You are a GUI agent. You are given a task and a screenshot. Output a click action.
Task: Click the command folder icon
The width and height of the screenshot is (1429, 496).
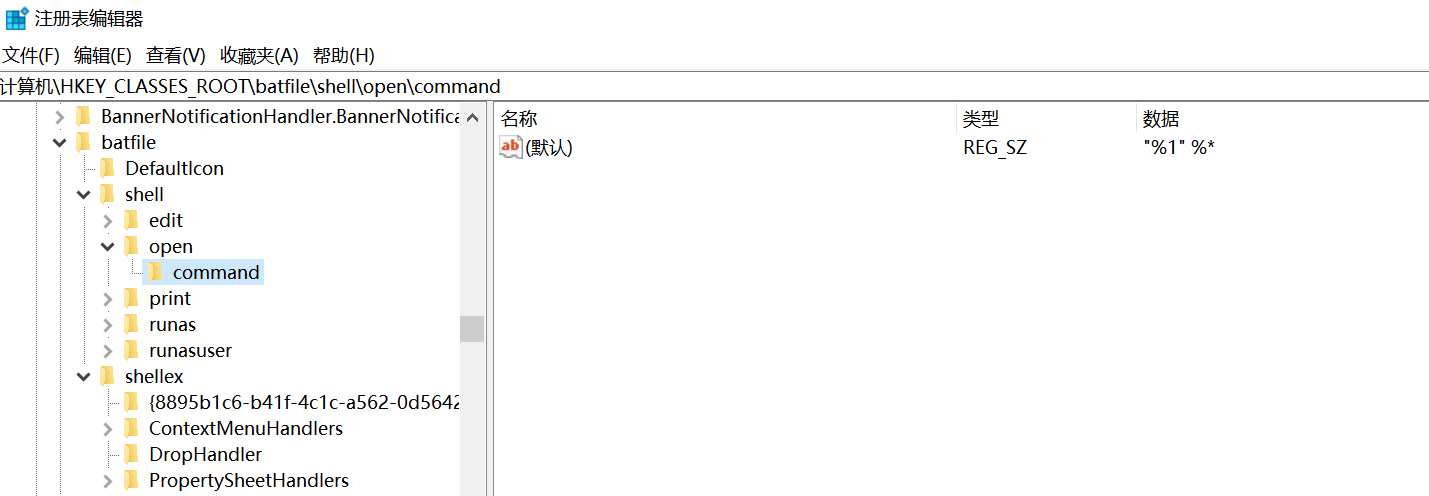tap(155, 273)
